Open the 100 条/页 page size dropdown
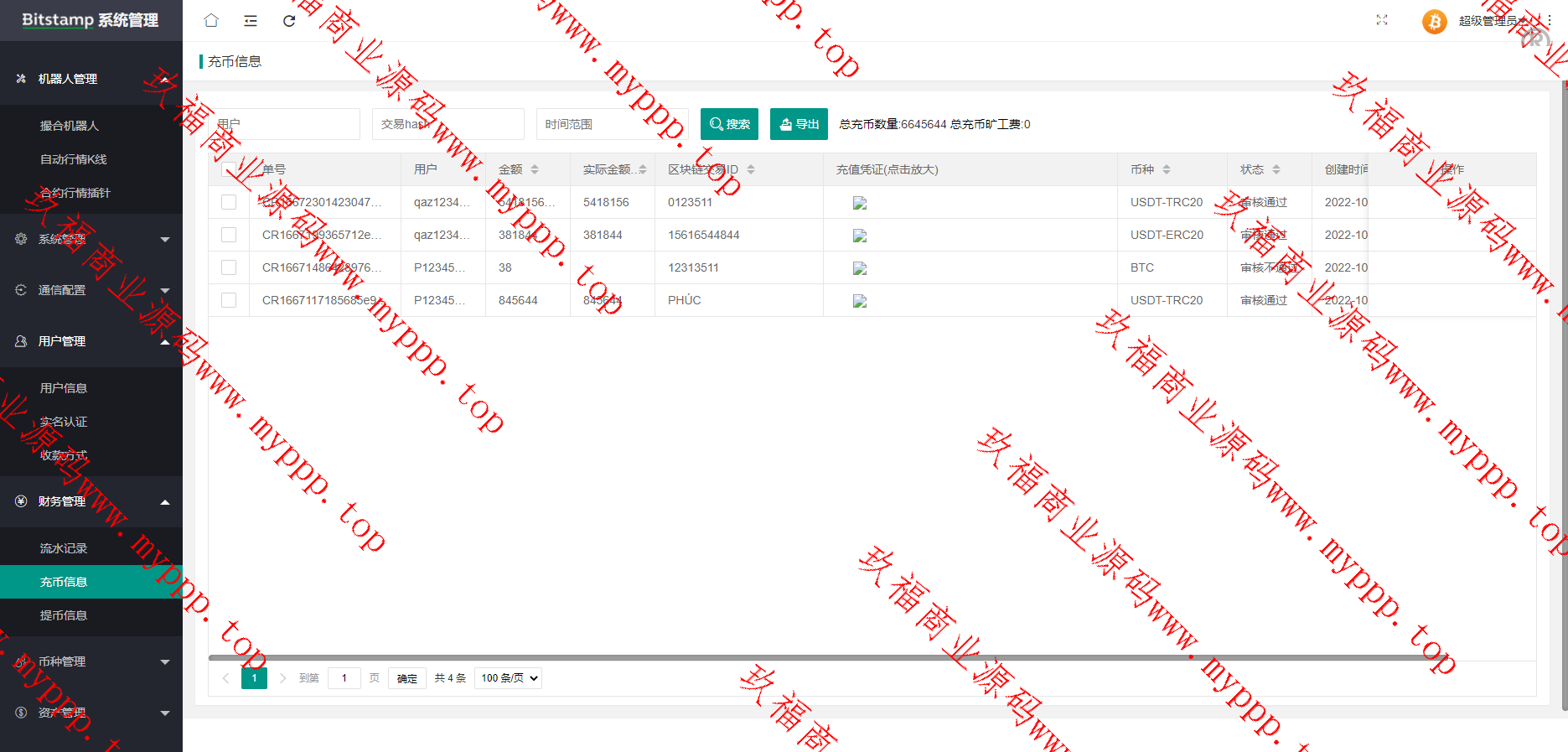Viewport: 1568px width, 752px height. pos(508,678)
